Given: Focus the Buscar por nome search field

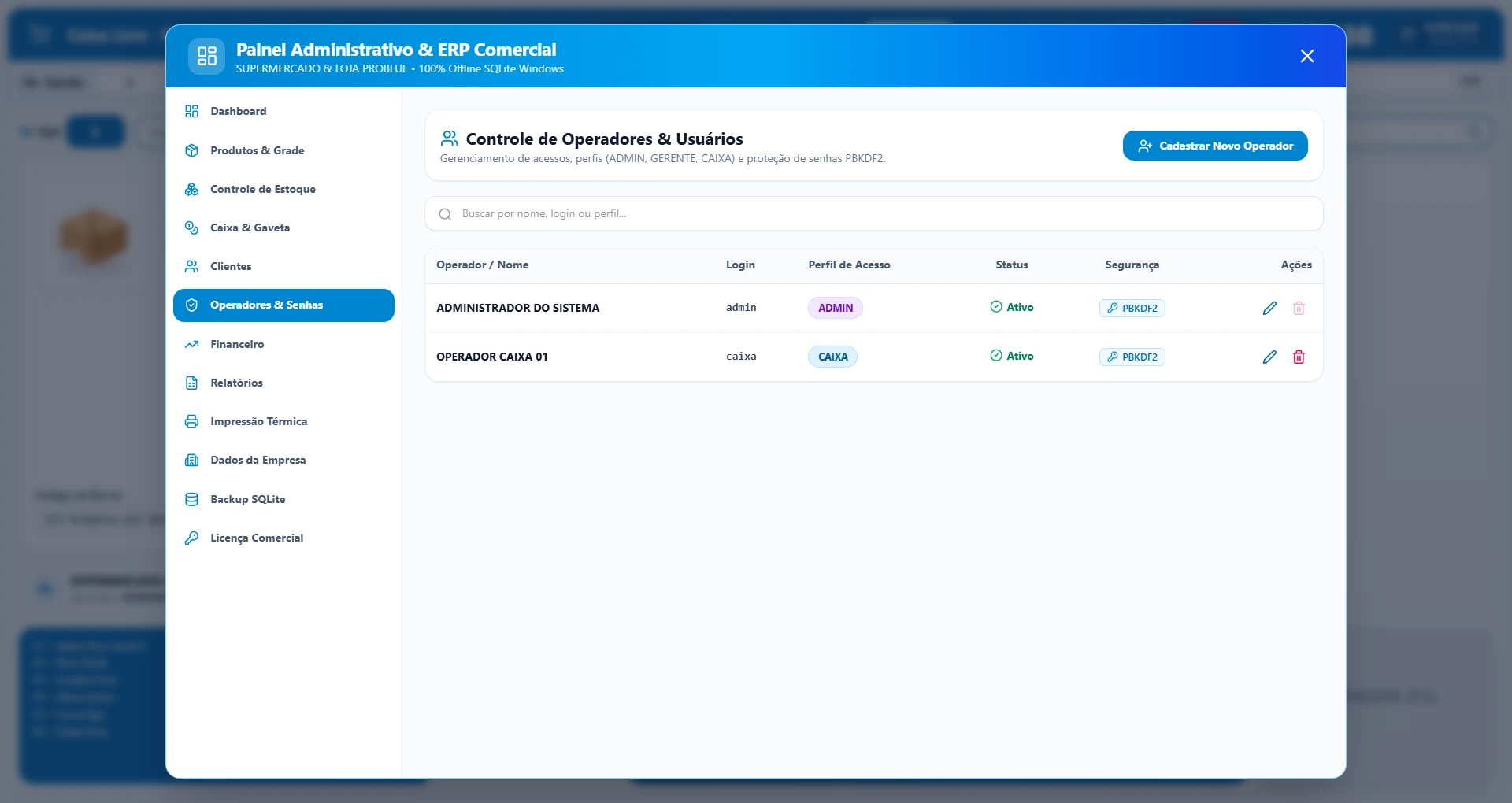Looking at the screenshot, I should 874,214.
